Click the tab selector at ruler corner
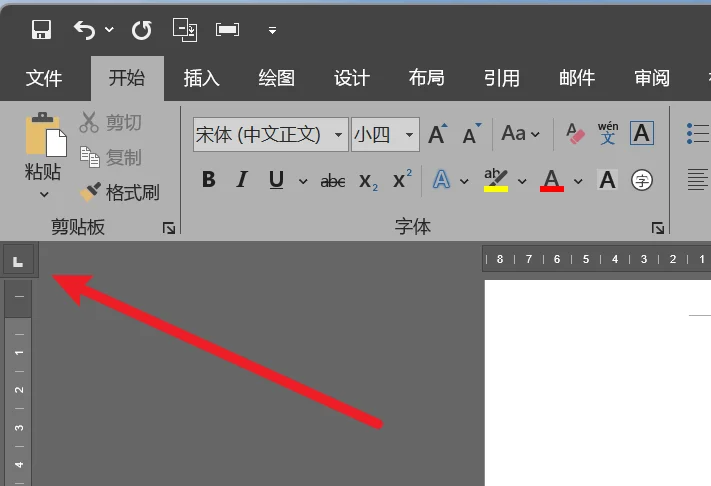 [x=18, y=260]
